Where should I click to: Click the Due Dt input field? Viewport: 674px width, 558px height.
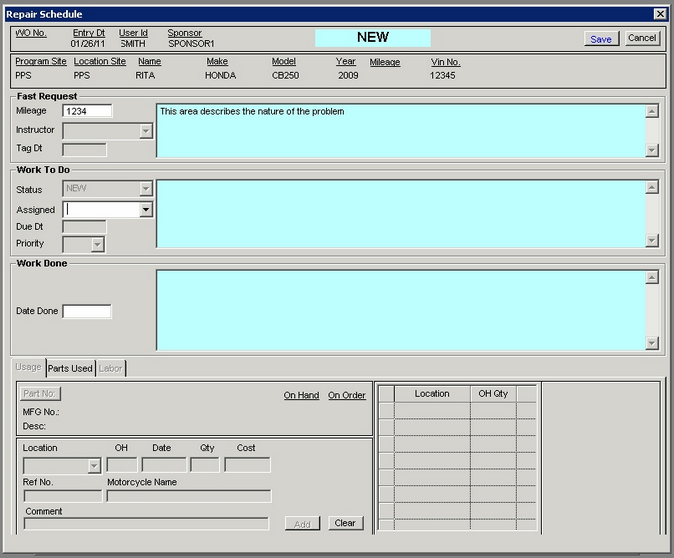click(84, 227)
